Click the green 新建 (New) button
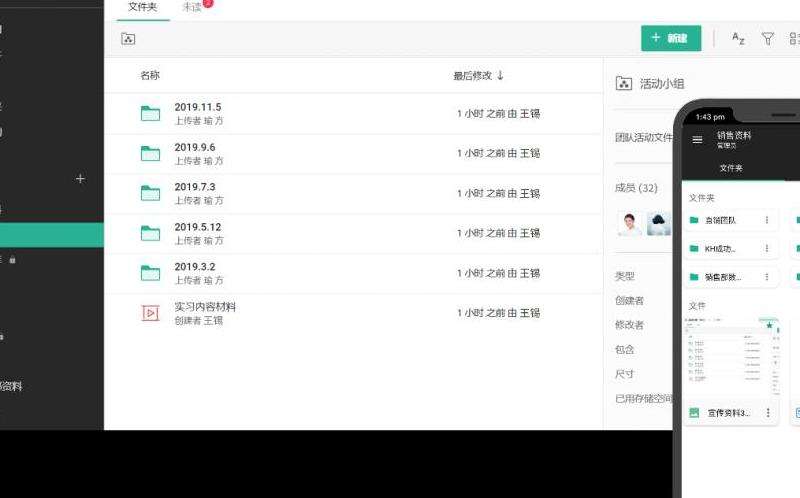The height and width of the screenshot is (498, 800). (x=671, y=39)
